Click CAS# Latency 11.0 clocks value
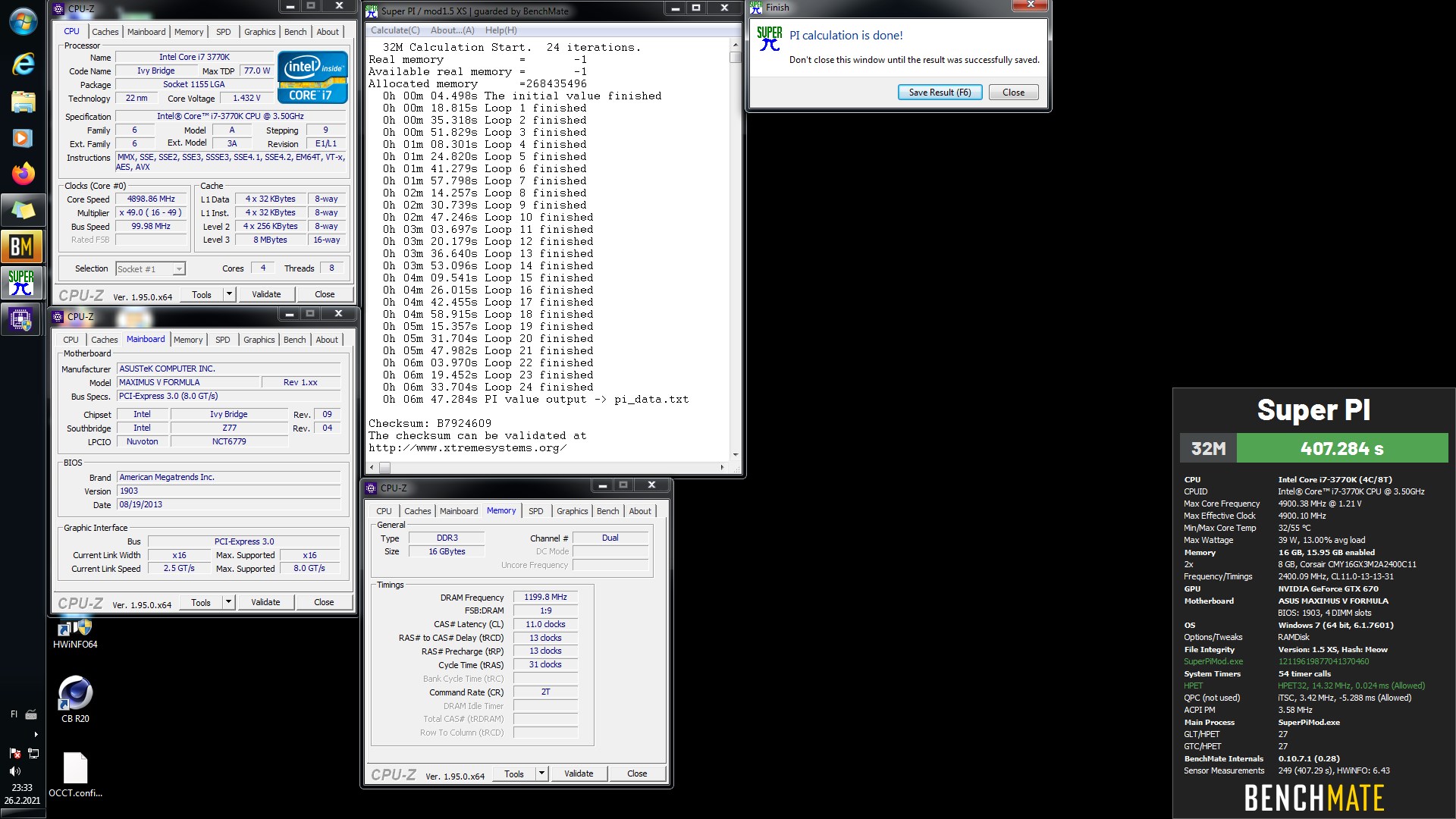This screenshot has width=1456, height=819. click(x=545, y=624)
